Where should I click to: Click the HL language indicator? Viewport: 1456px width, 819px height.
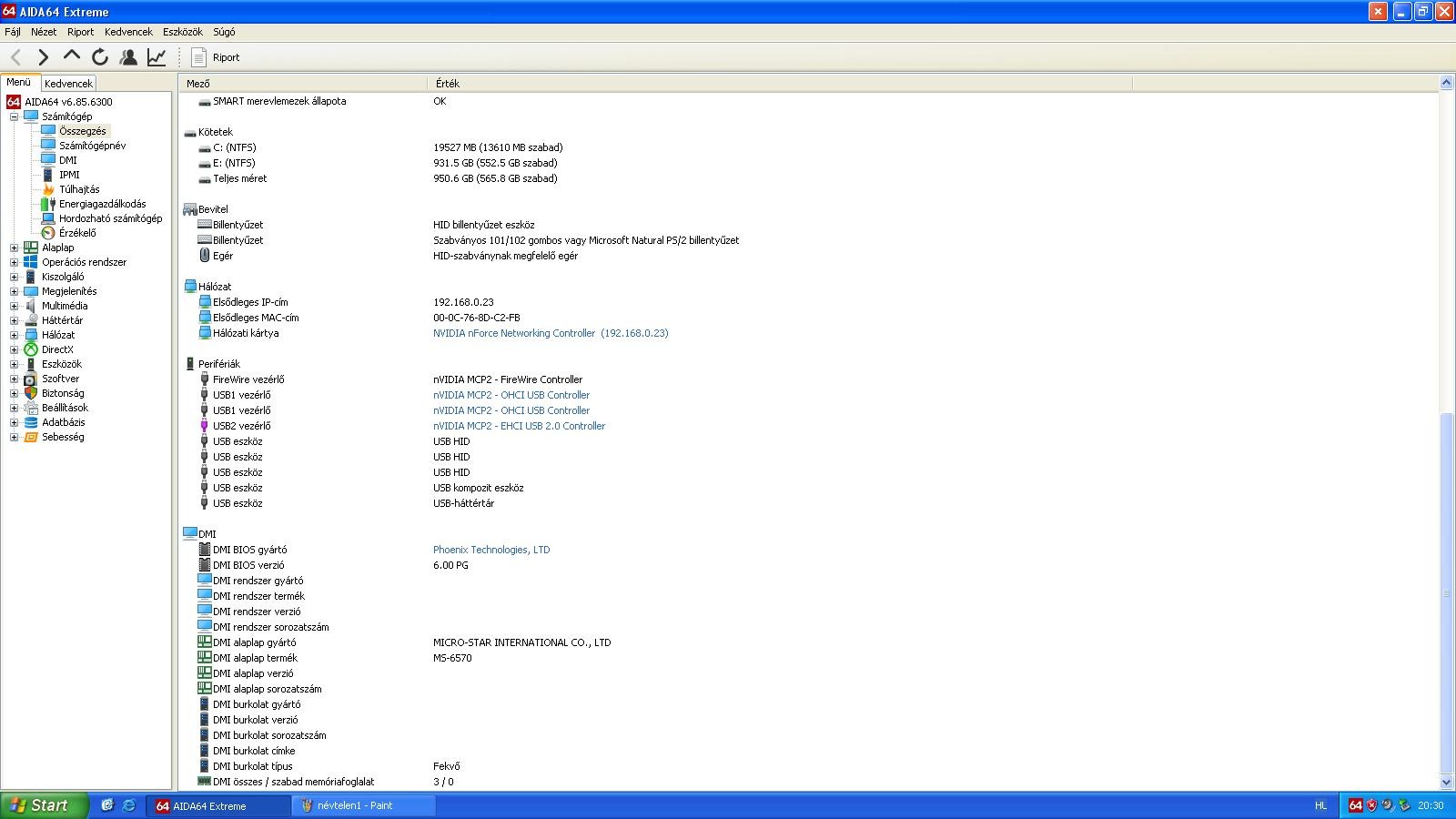point(1320,805)
